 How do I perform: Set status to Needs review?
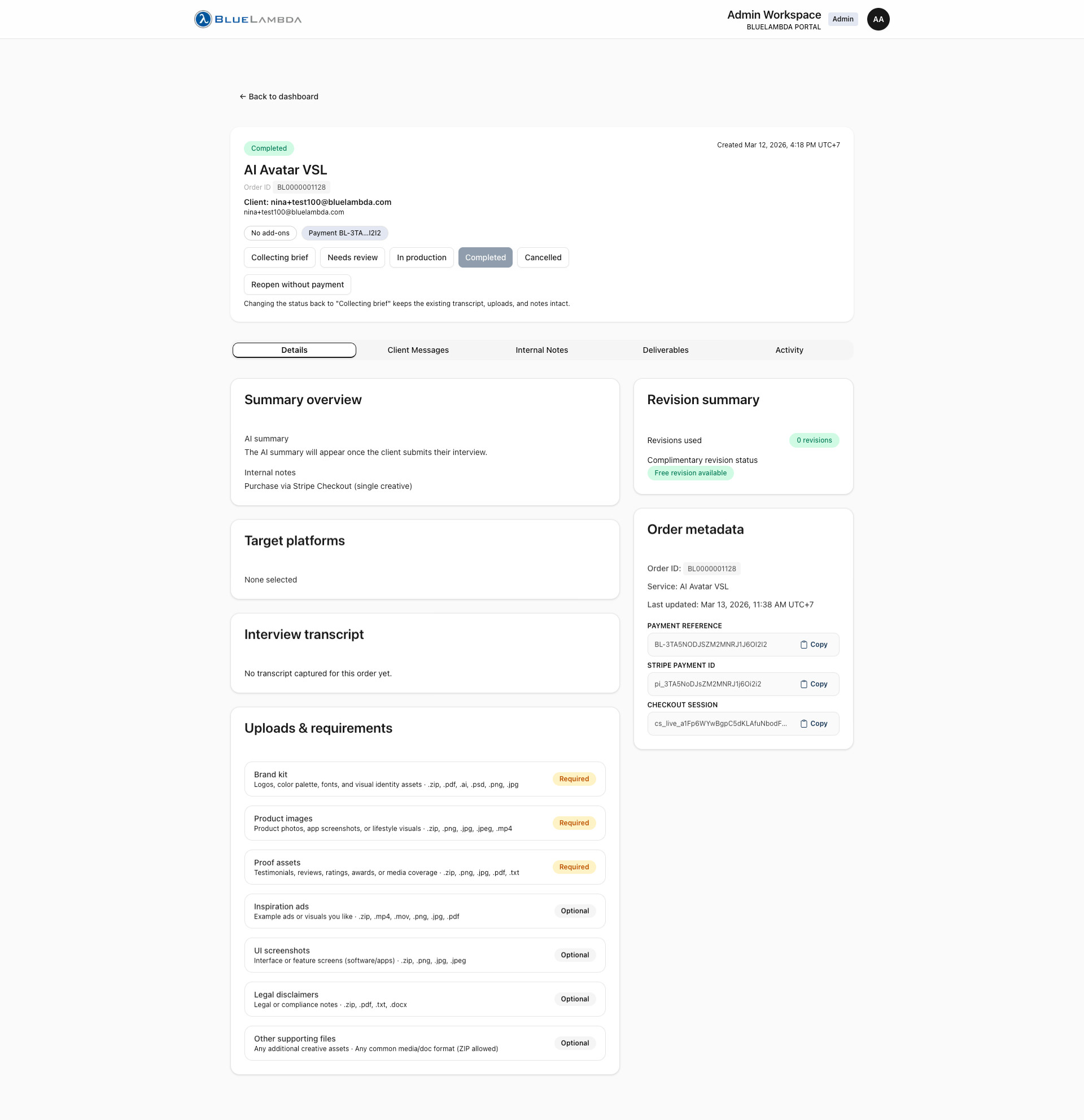click(352, 257)
